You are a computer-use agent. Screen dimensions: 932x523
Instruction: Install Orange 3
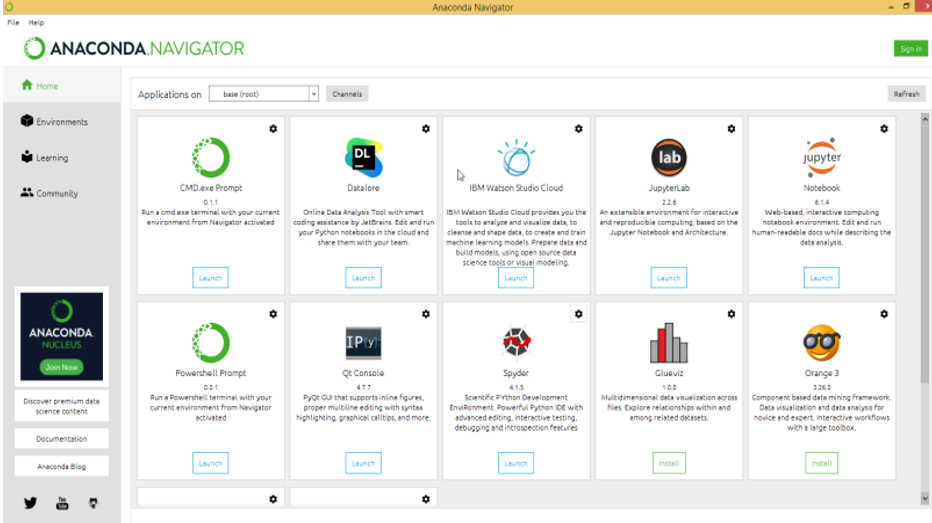821,463
